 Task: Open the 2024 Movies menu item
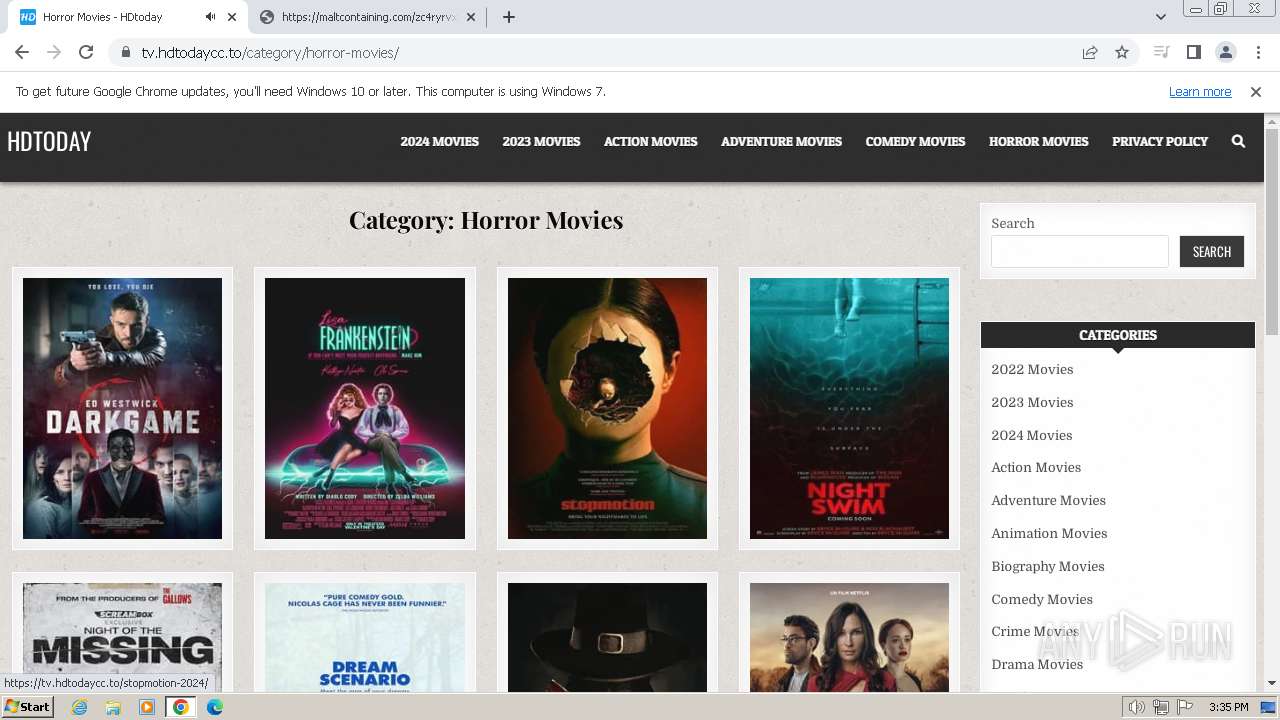440,142
